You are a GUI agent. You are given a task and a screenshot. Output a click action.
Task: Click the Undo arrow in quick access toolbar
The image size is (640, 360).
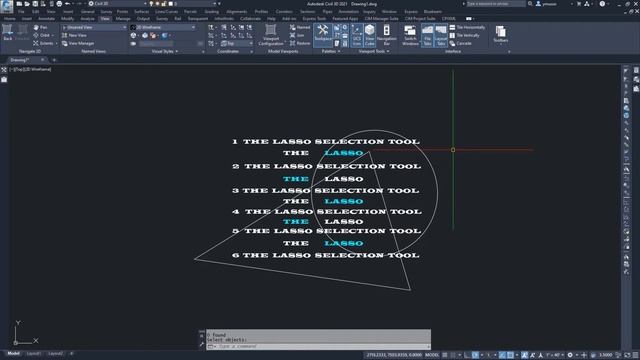(67, 4)
